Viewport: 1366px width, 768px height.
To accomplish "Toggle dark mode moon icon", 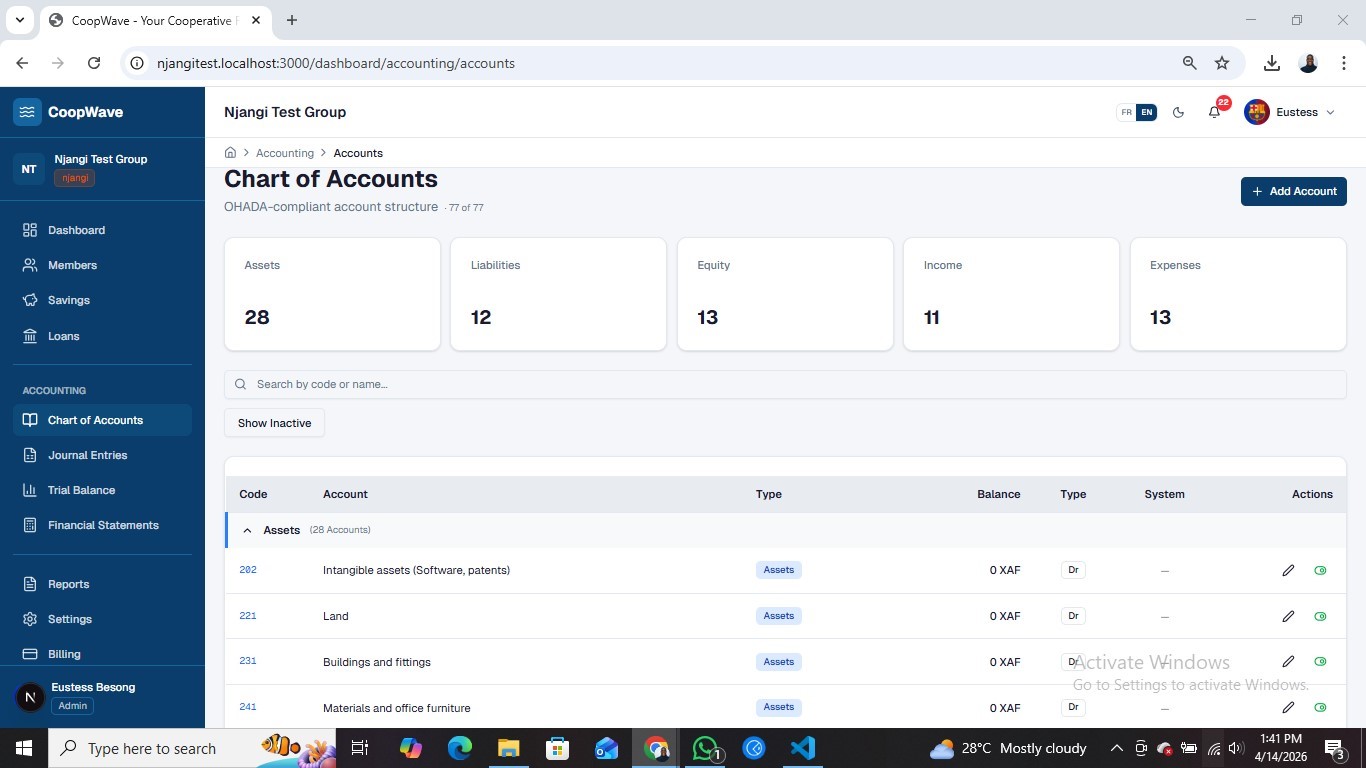I will point(1178,112).
